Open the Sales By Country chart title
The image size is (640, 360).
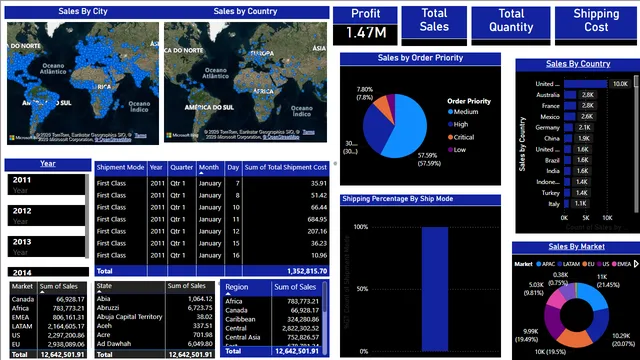[x=578, y=64]
